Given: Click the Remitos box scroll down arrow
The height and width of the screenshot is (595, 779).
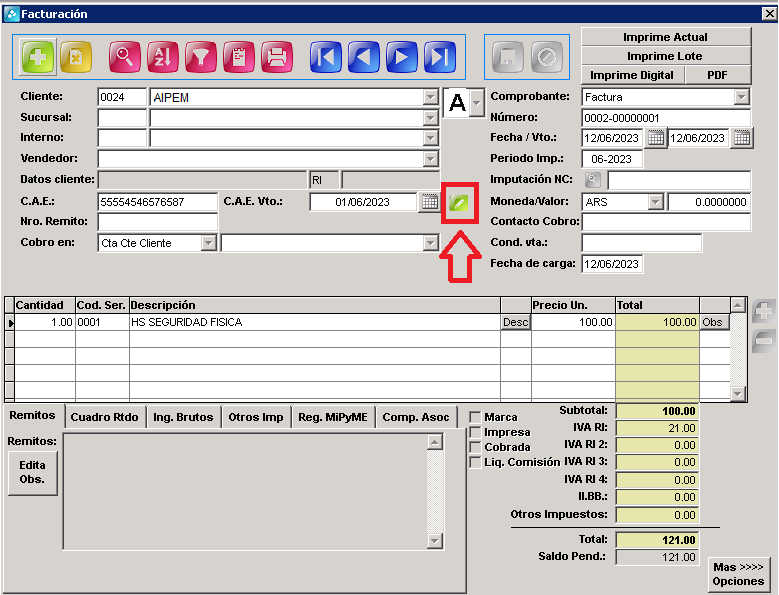Looking at the screenshot, I should pyautogui.click(x=435, y=541).
